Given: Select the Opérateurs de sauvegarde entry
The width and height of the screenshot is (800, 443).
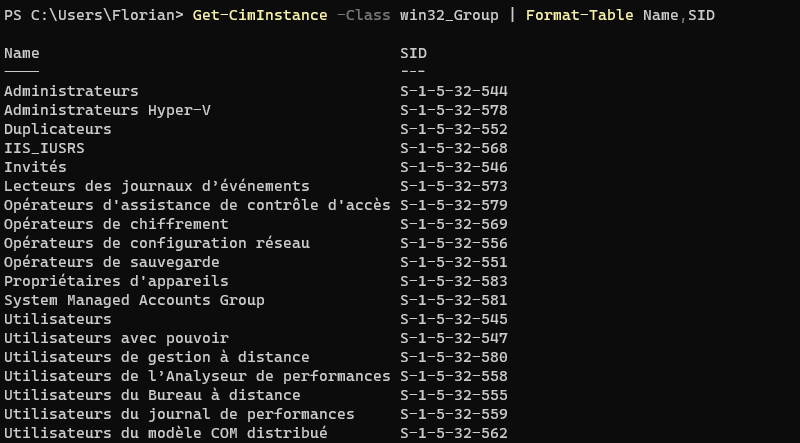Looking at the screenshot, I should 112,262.
